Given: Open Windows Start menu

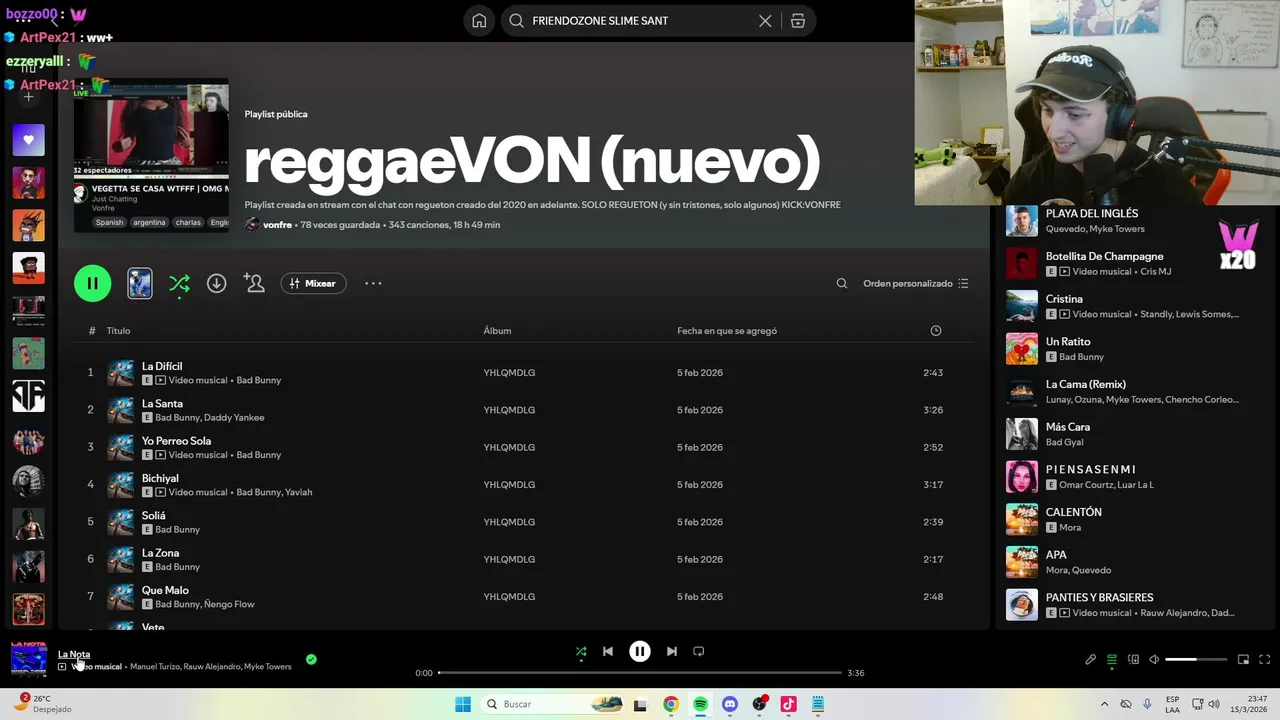Looking at the screenshot, I should tap(463, 704).
